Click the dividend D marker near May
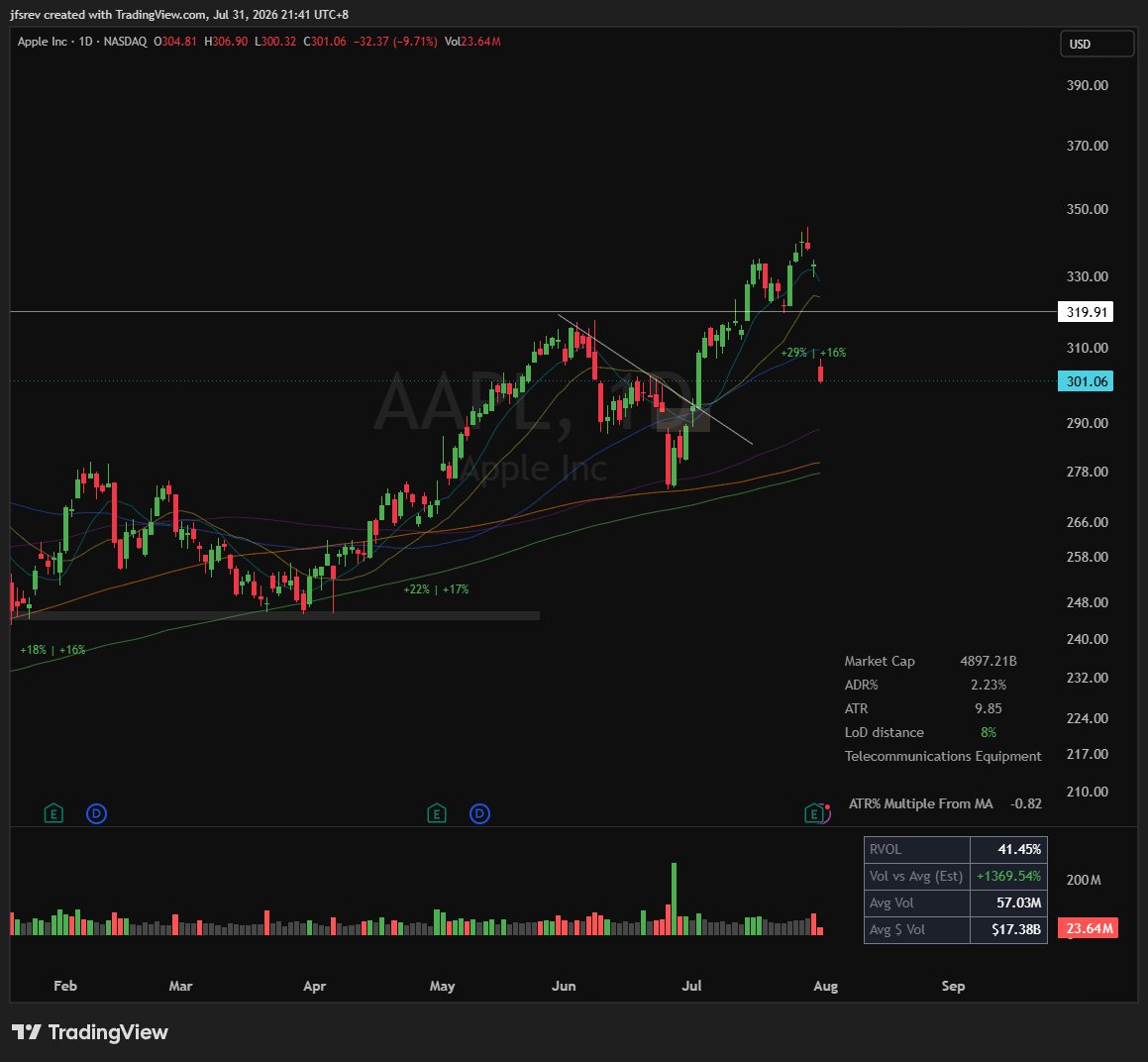1148x1062 pixels. (x=479, y=813)
